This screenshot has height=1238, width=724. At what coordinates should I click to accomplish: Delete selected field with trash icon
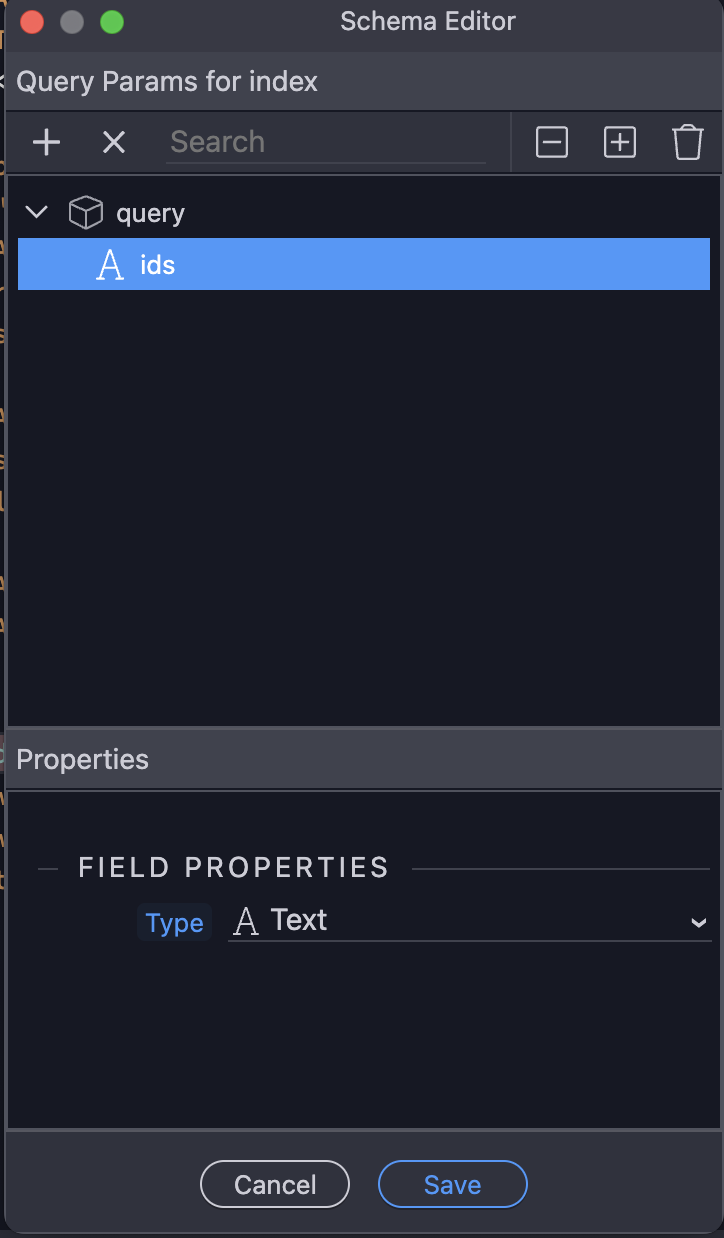(688, 143)
